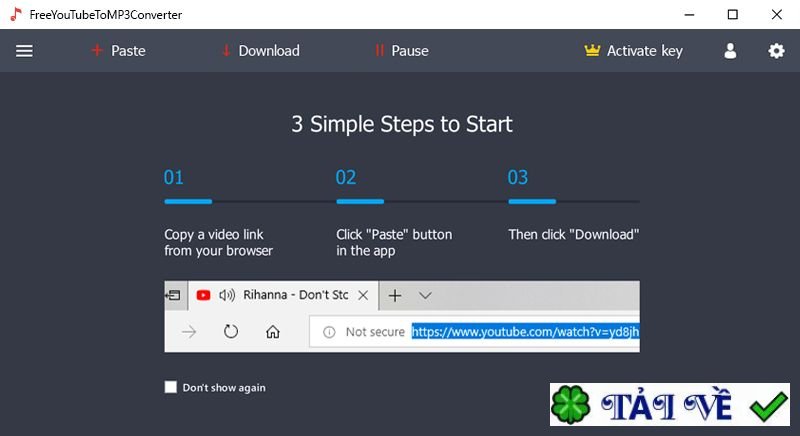Click Activate key with crown icon
Viewport: 800px width, 436px height.
(x=633, y=51)
